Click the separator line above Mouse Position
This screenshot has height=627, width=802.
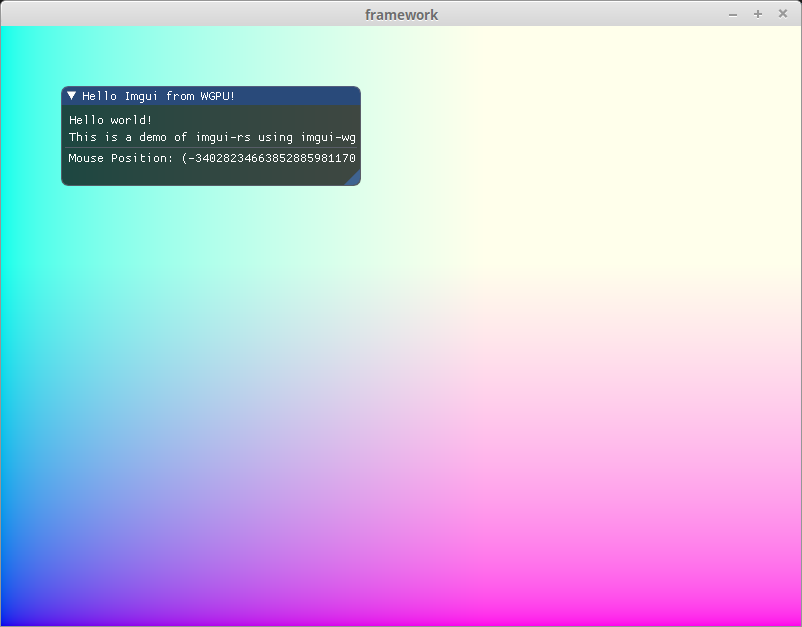[210, 148]
